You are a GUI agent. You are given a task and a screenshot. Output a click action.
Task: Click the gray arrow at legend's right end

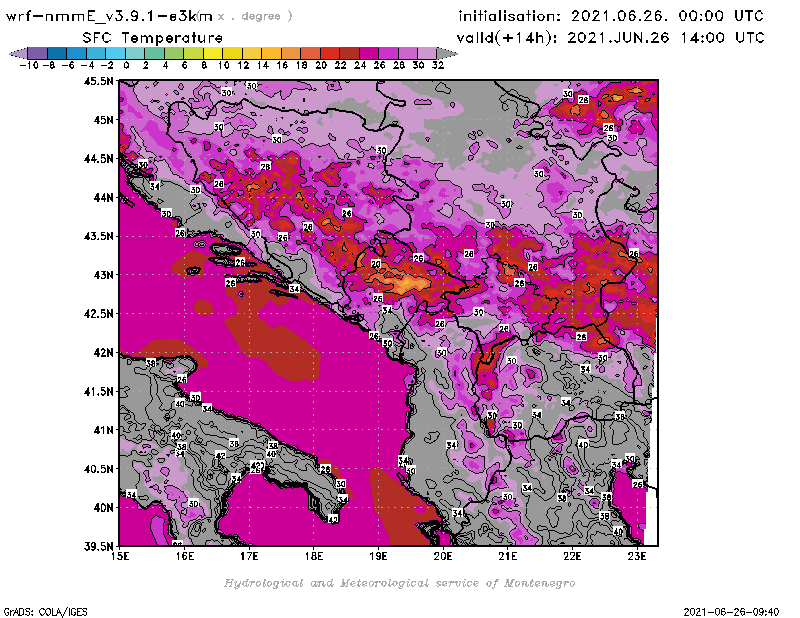447,53
